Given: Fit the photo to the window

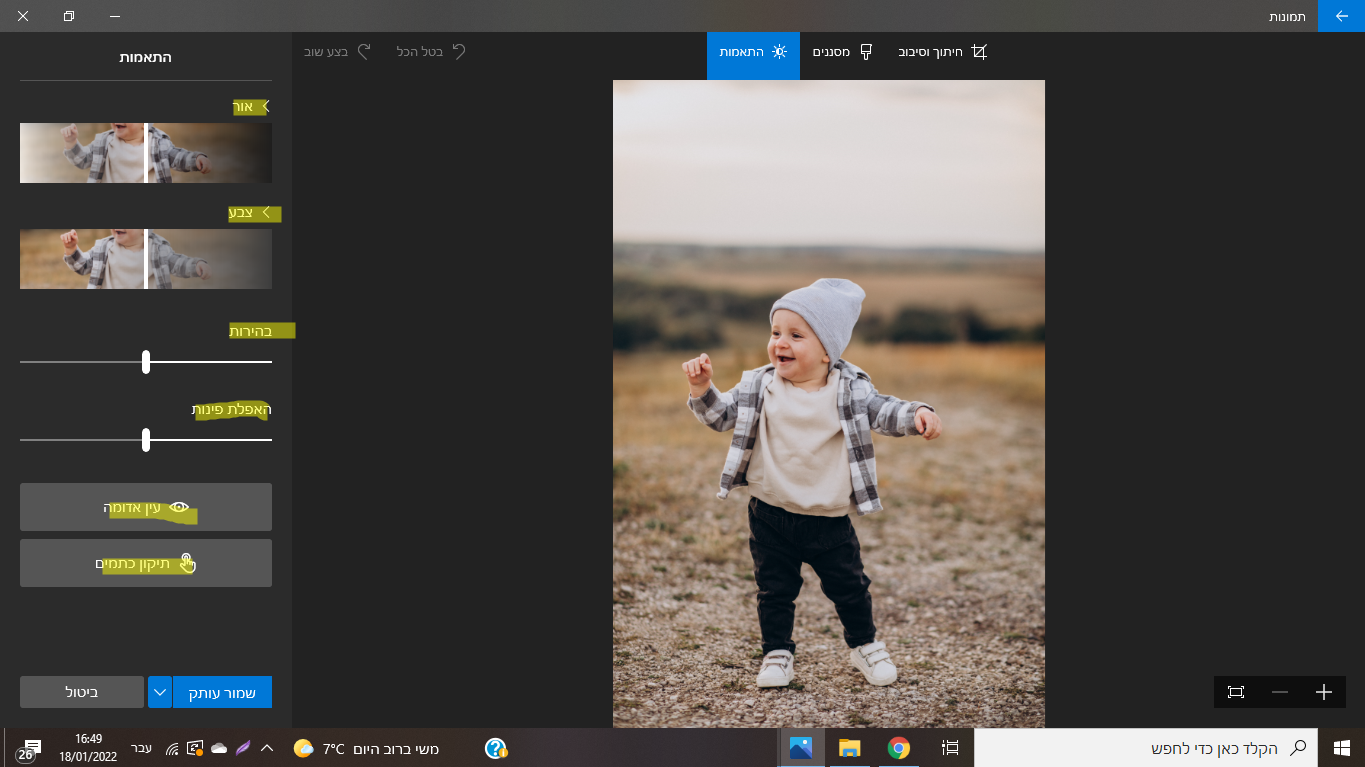Looking at the screenshot, I should pyautogui.click(x=1236, y=692).
